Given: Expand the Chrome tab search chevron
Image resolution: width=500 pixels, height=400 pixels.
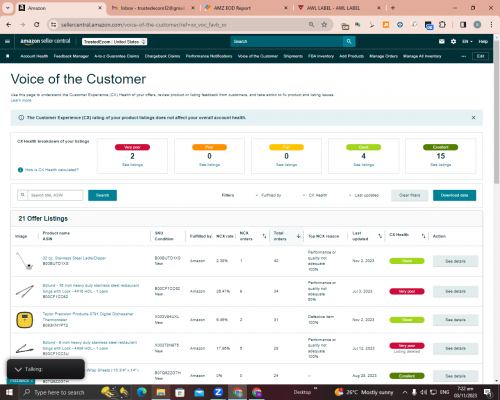Looking at the screenshot, I should 8,8.
